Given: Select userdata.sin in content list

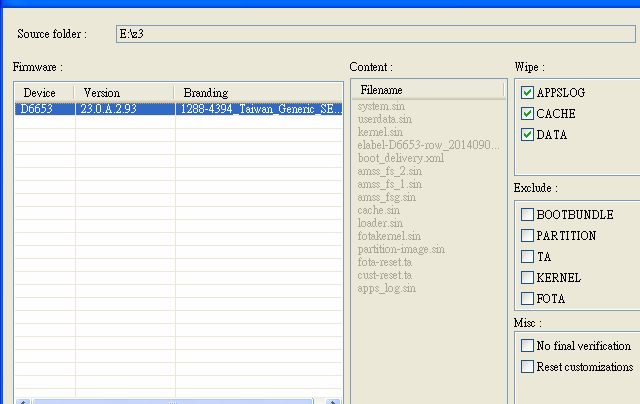Looking at the screenshot, I should [x=384, y=120].
